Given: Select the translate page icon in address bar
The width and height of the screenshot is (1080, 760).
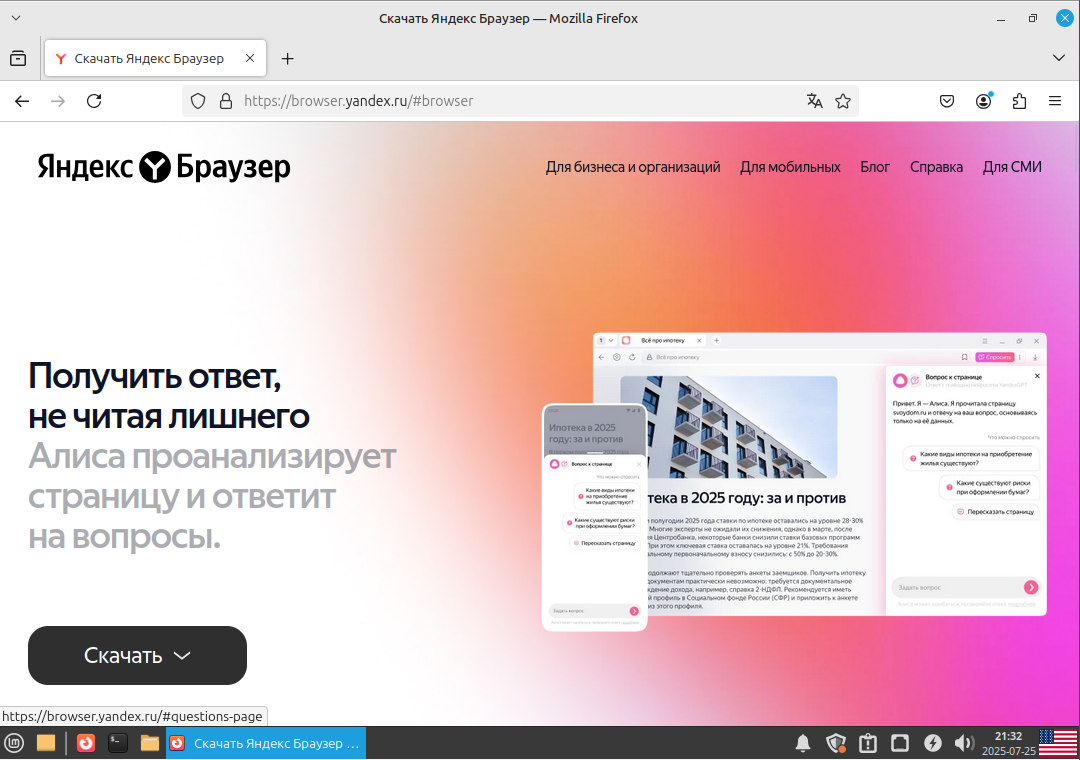Looking at the screenshot, I should tap(815, 100).
